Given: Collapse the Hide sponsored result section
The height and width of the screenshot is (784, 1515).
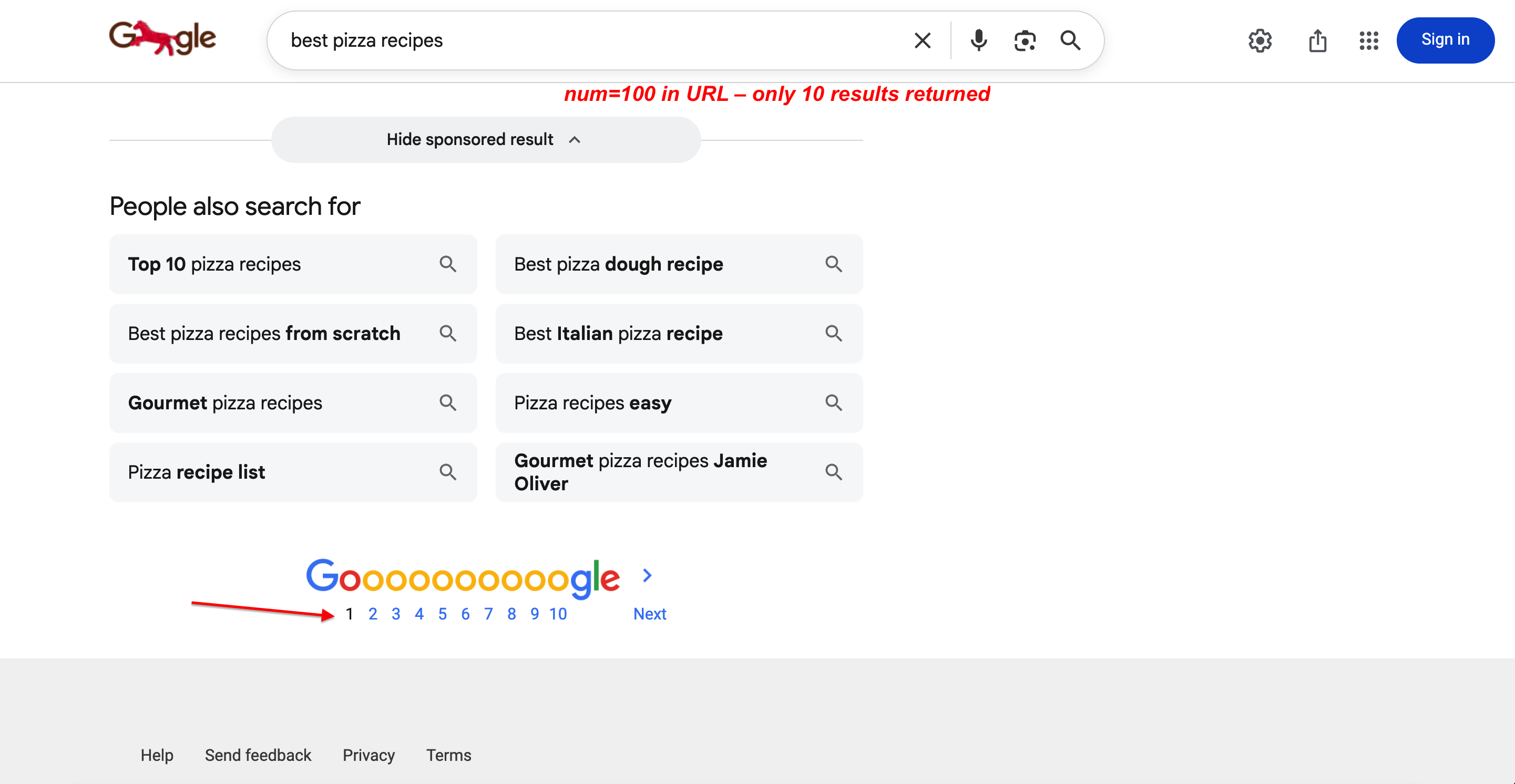Looking at the screenshot, I should coord(485,139).
